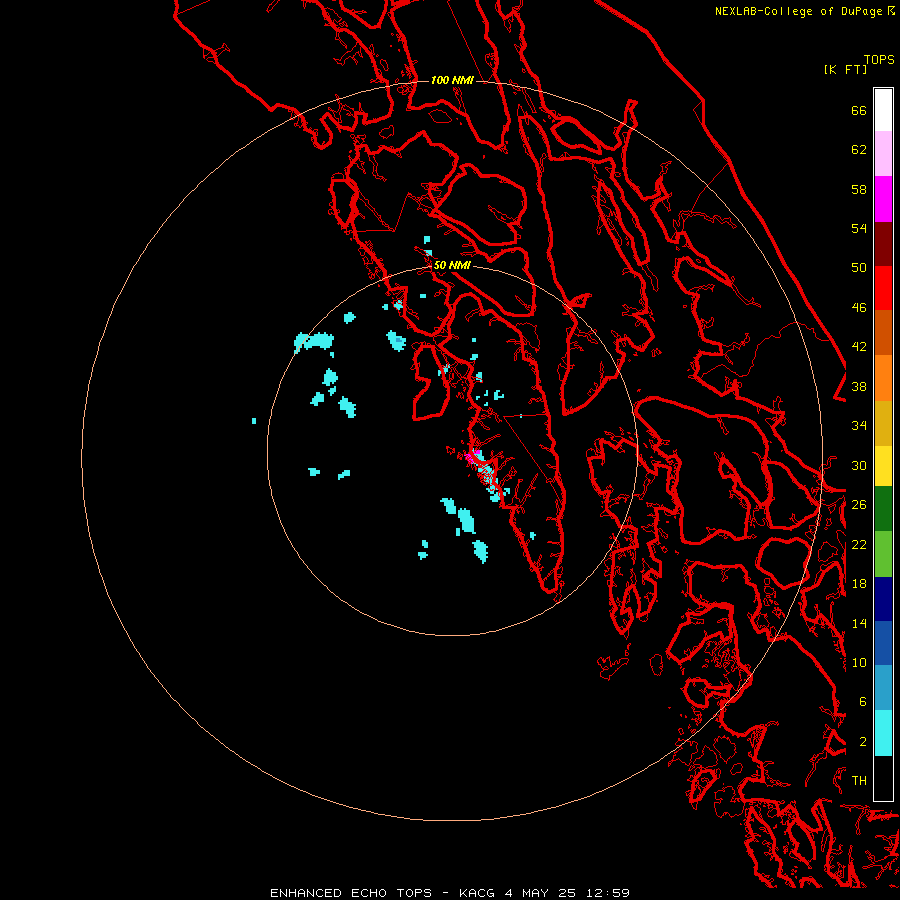900x900 pixels.
Task: Click the dark orange legend swatch
Action: pos(883,332)
